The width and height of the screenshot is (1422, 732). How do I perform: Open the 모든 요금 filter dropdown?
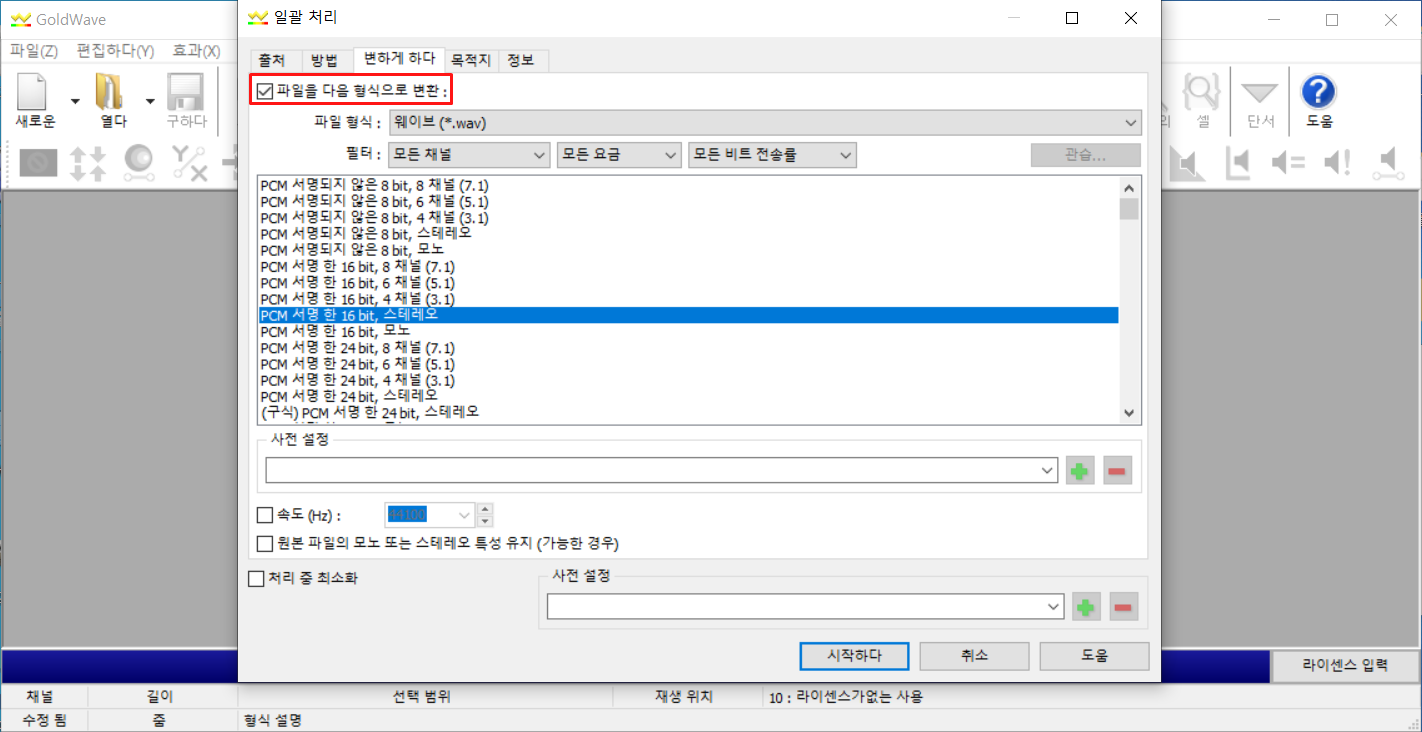[619, 155]
